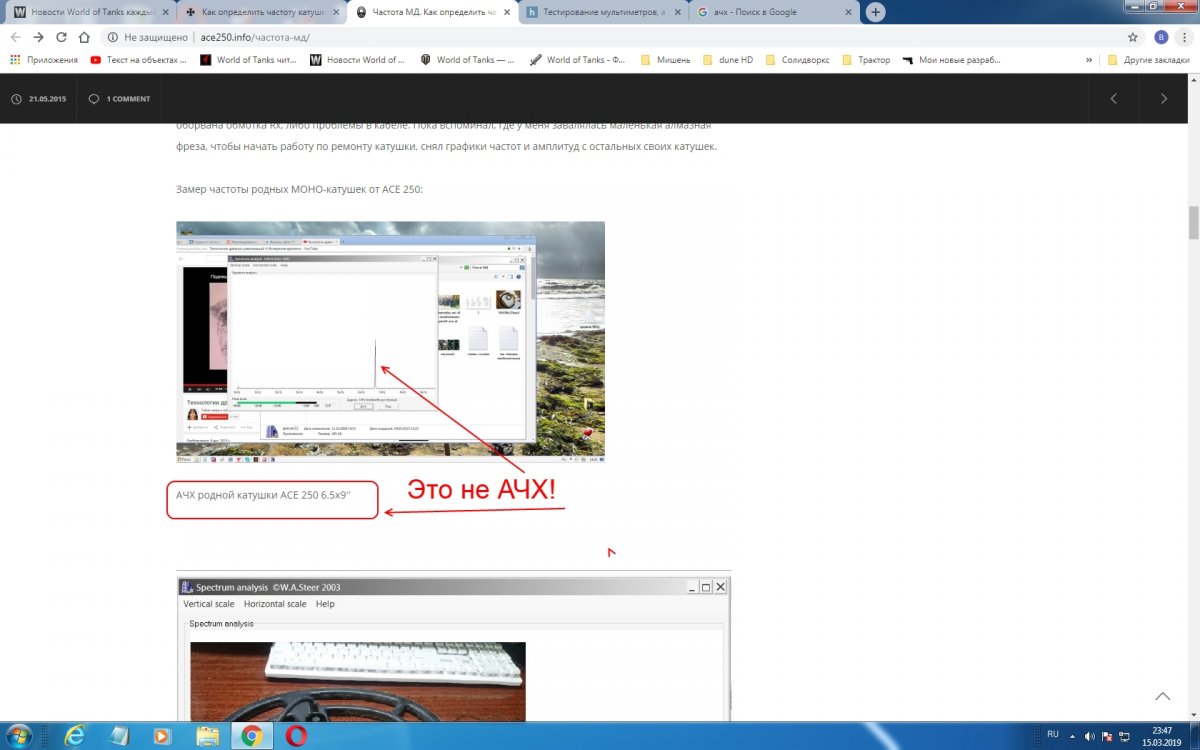The image size is (1200, 750).
Task: Expand the 'Мишень' bookmark folder
Action: click(x=665, y=60)
